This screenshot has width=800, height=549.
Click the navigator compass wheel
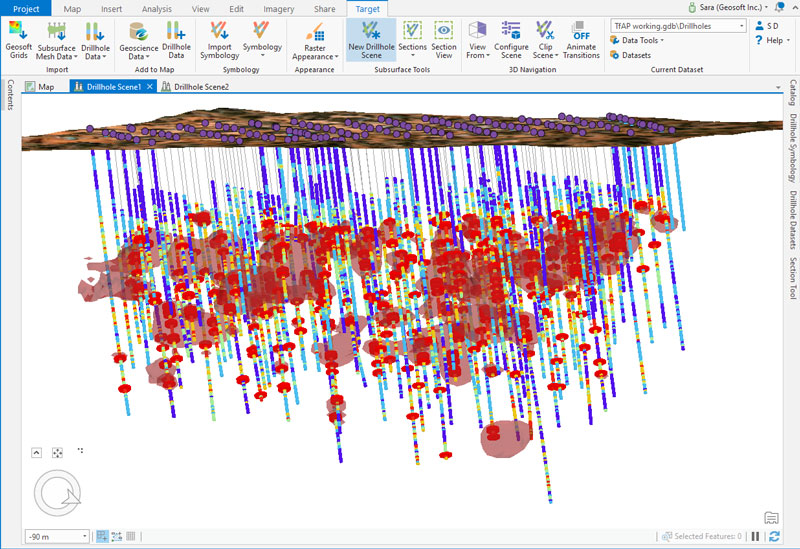click(x=57, y=493)
